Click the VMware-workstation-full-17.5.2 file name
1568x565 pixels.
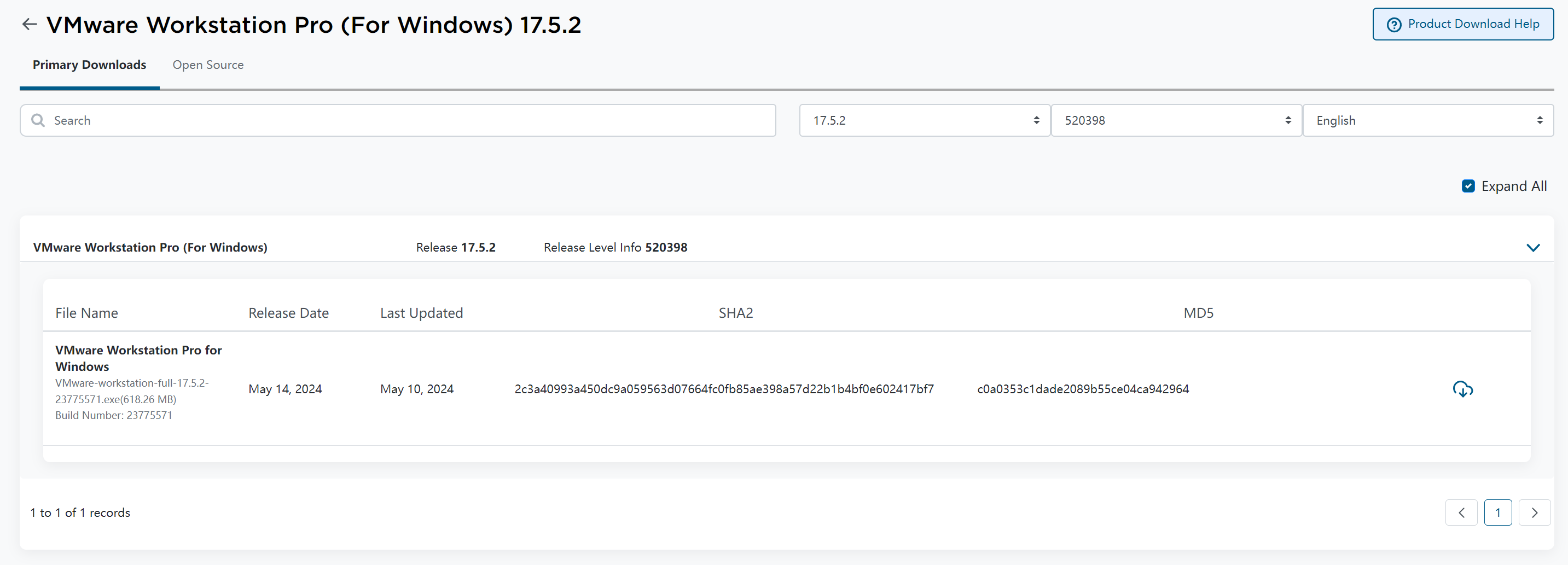131,391
